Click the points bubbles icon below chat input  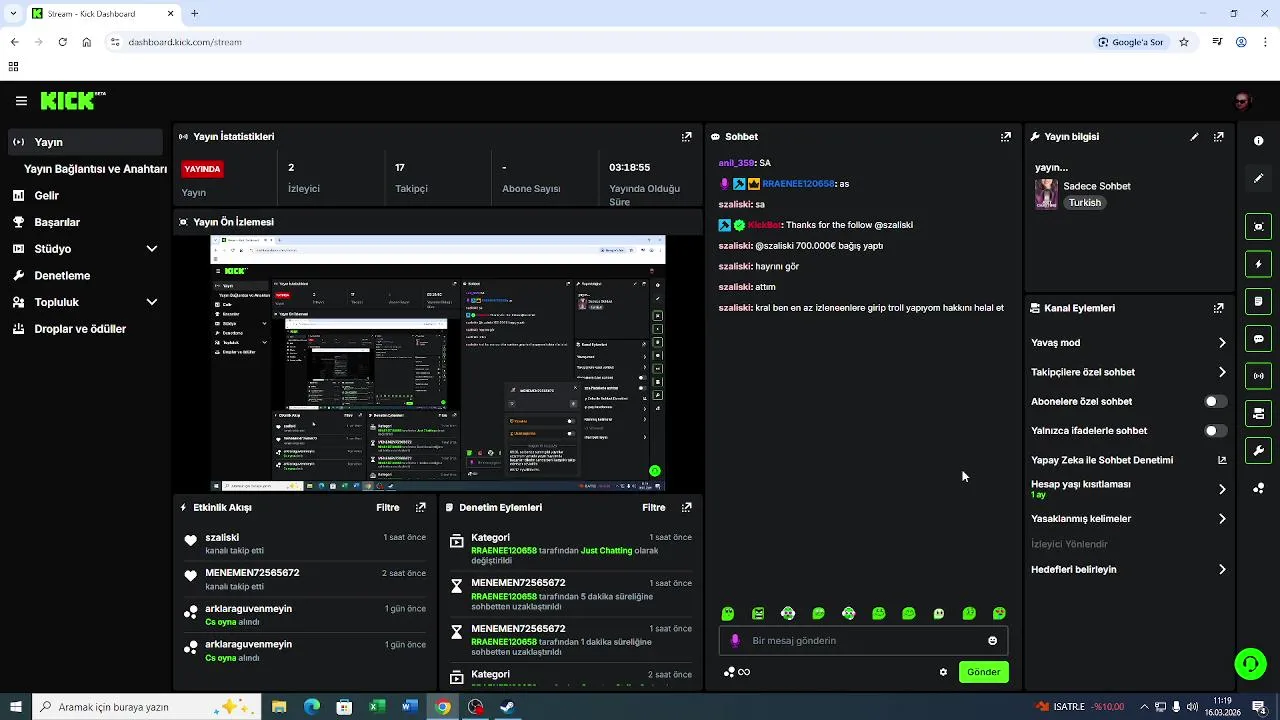click(x=730, y=672)
